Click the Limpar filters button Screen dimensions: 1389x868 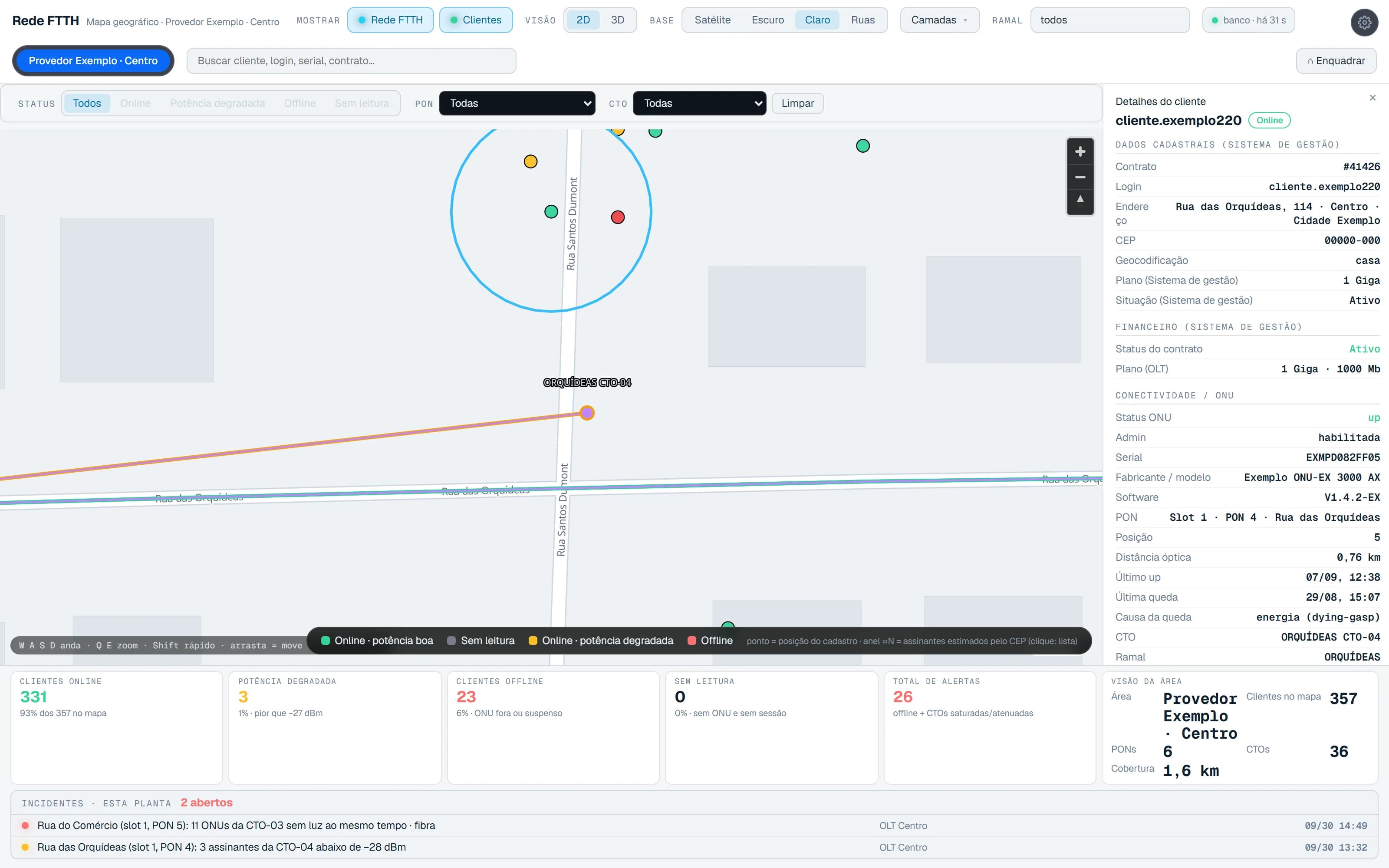[x=797, y=103]
